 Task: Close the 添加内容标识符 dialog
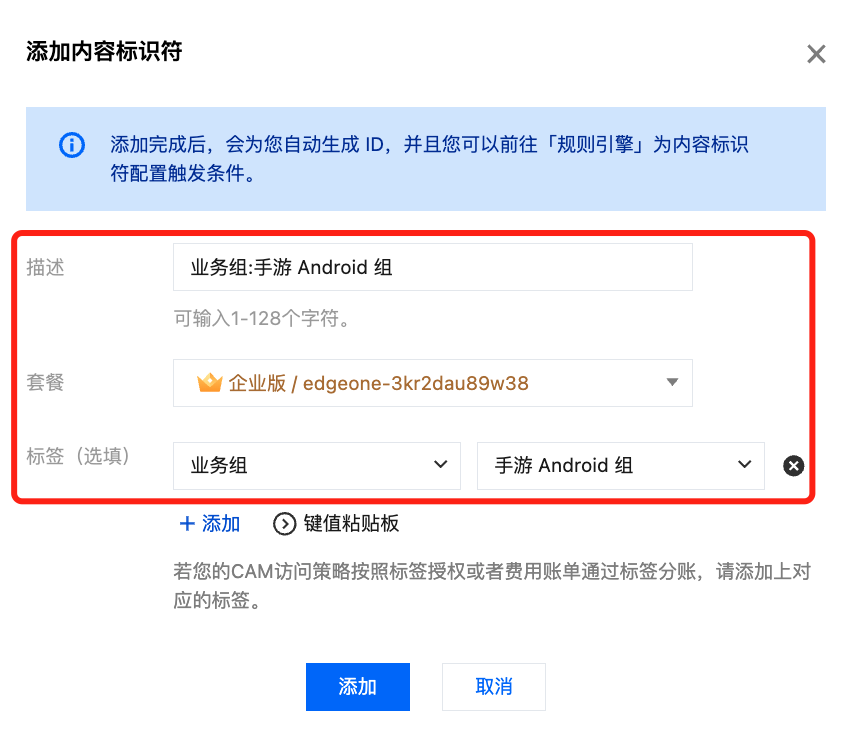click(816, 54)
